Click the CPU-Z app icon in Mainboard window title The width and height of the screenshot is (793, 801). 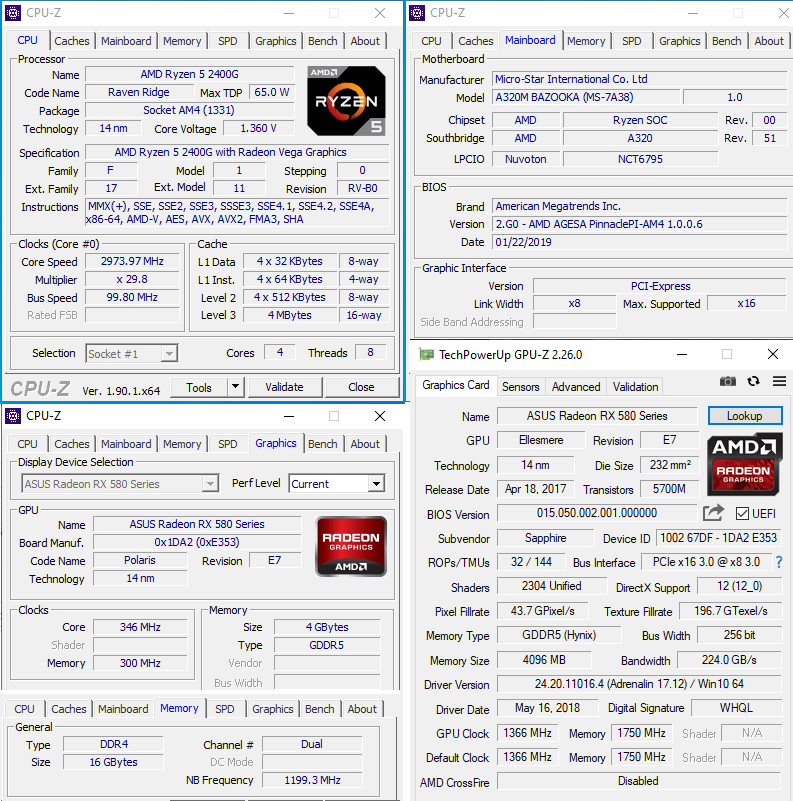pos(417,13)
